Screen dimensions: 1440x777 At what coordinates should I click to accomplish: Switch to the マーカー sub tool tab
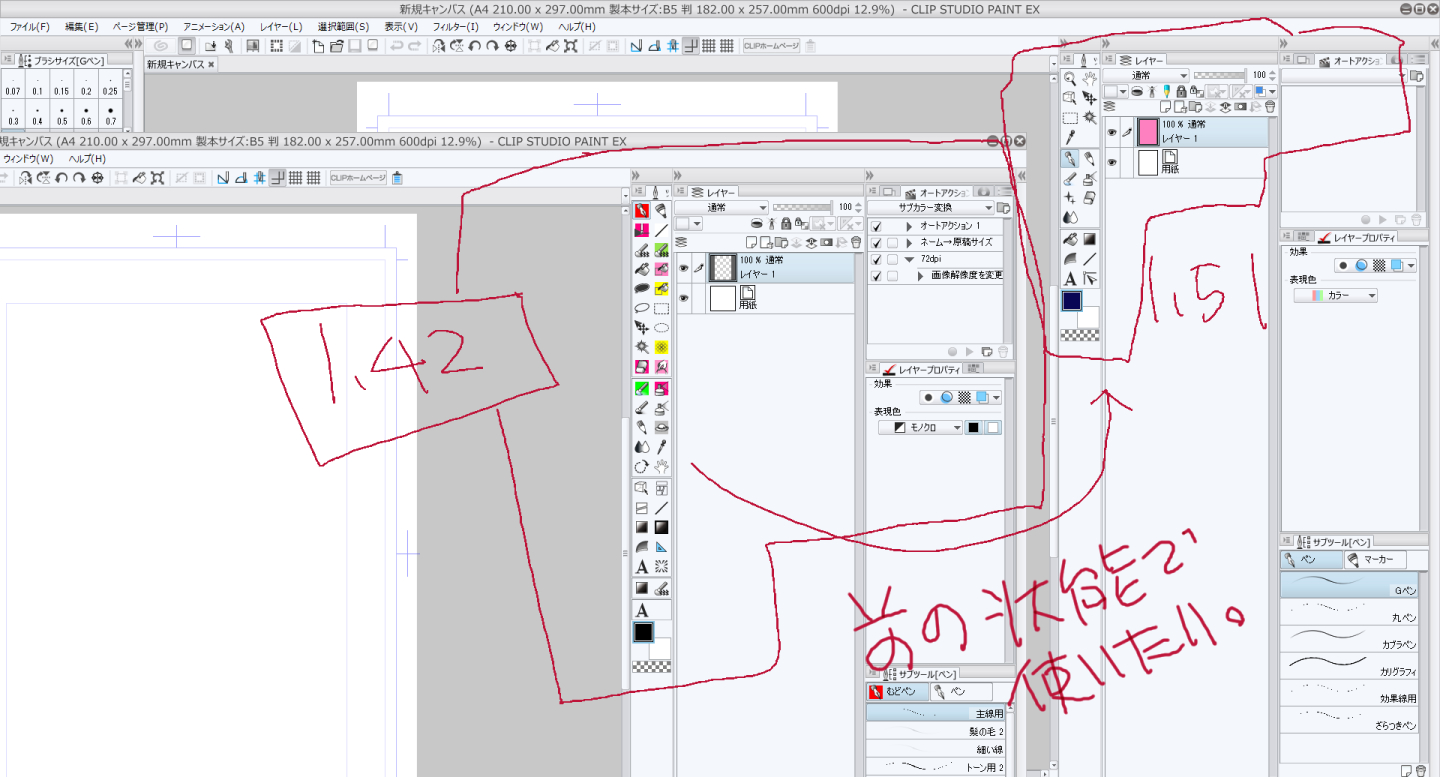(x=1375, y=560)
